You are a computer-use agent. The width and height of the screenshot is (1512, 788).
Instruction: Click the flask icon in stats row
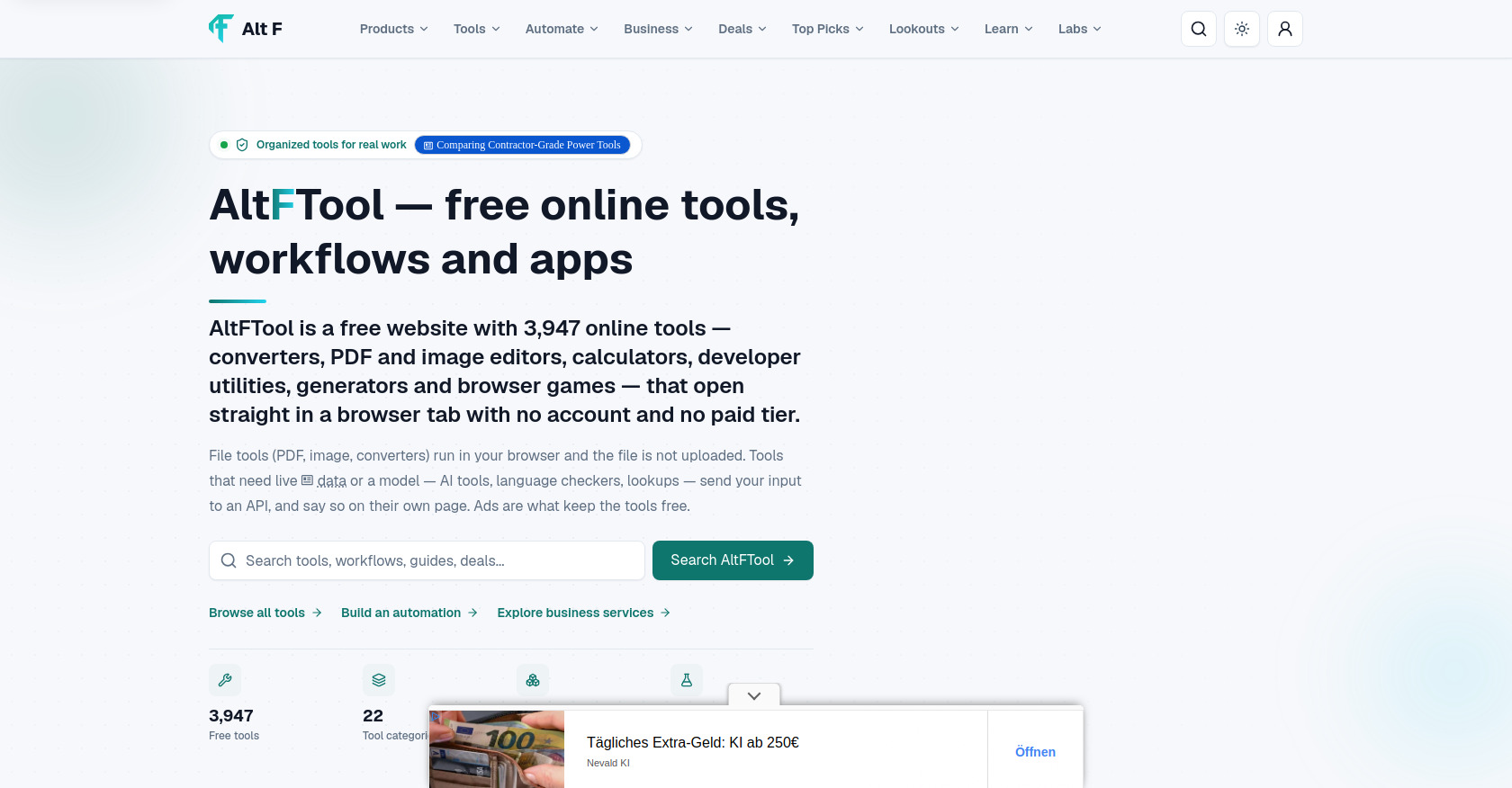click(687, 680)
